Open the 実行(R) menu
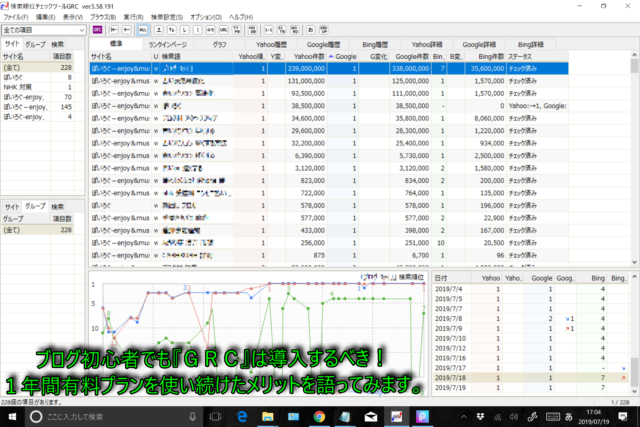This screenshot has height=427, width=640. [x=133, y=17]
